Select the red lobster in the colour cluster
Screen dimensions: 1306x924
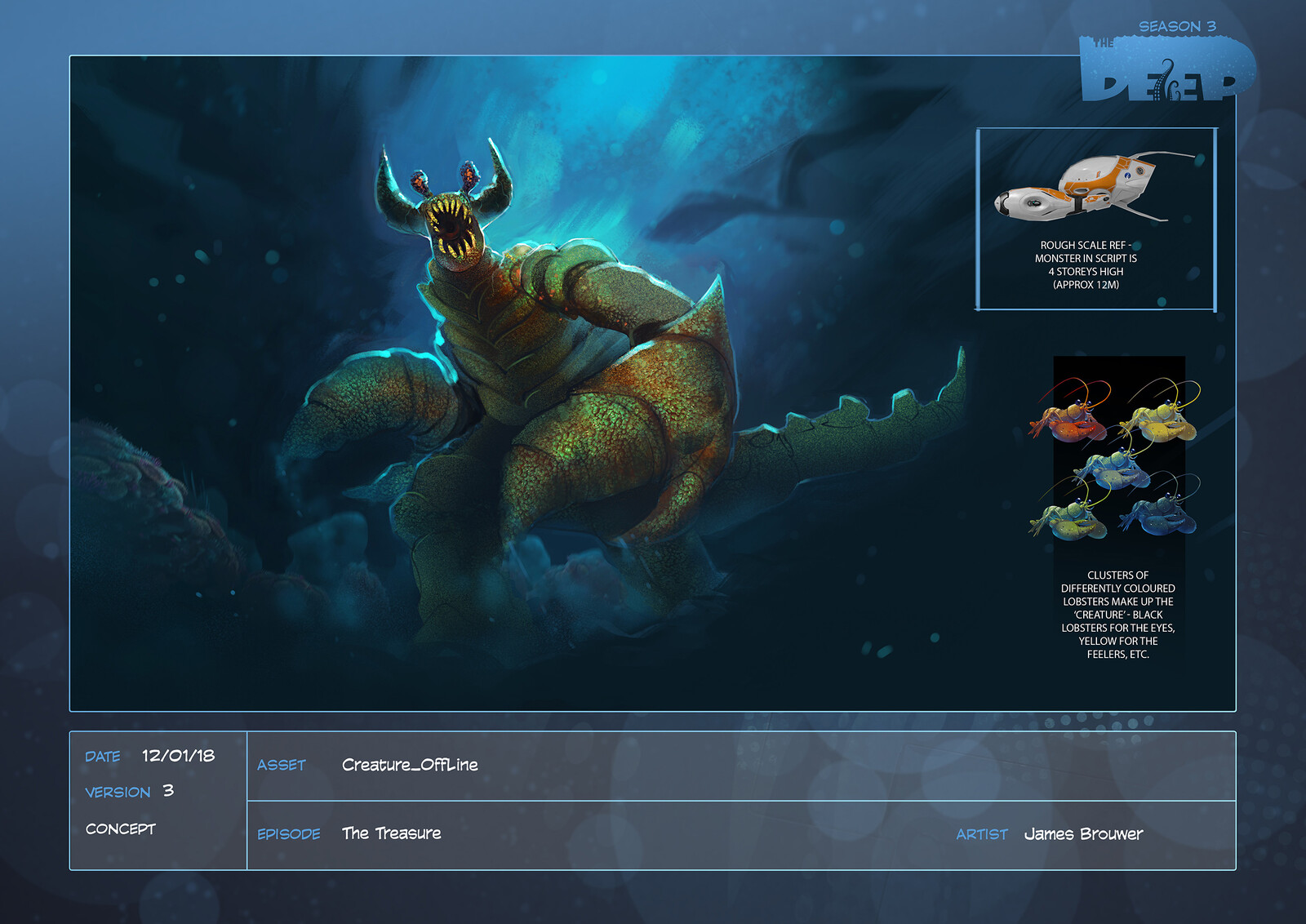(x=1071, y=411)
